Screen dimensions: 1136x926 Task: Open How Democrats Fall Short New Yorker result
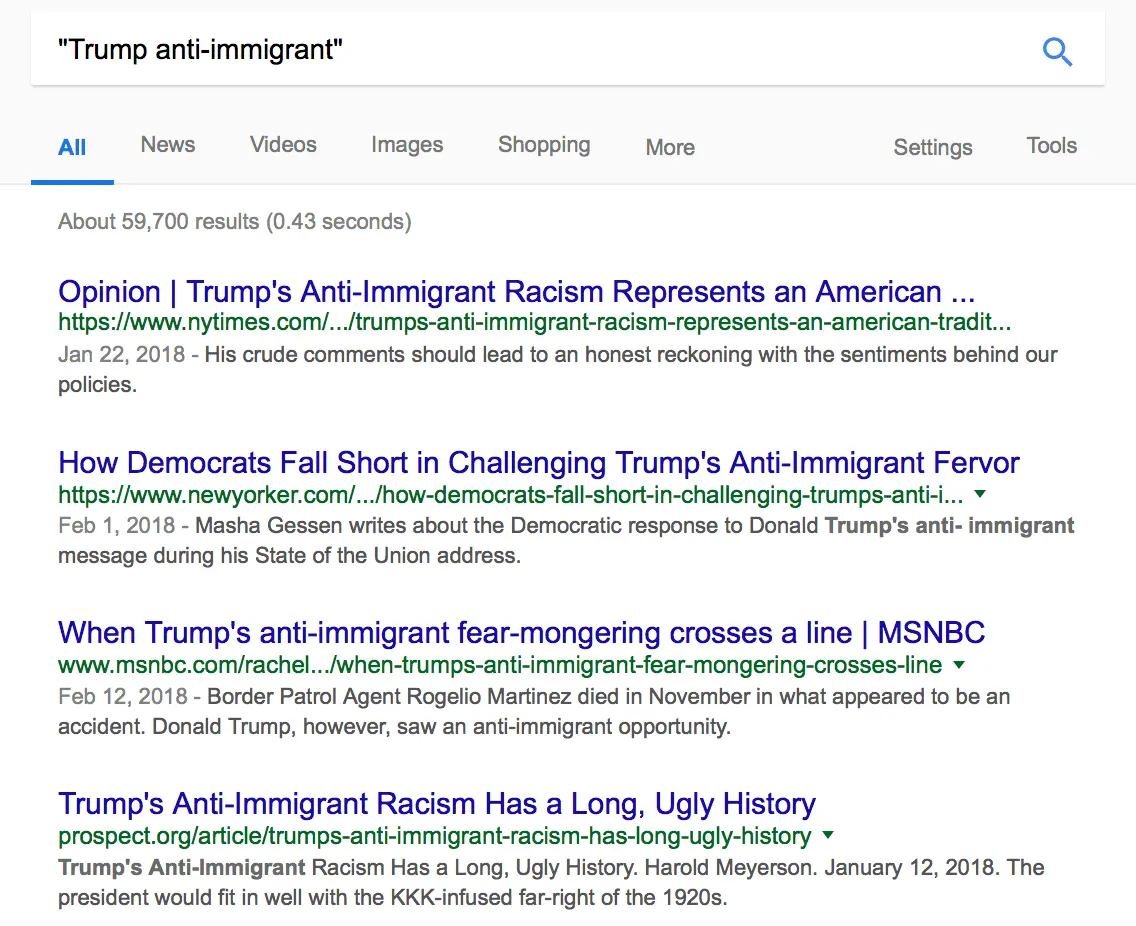pos(538,462)
